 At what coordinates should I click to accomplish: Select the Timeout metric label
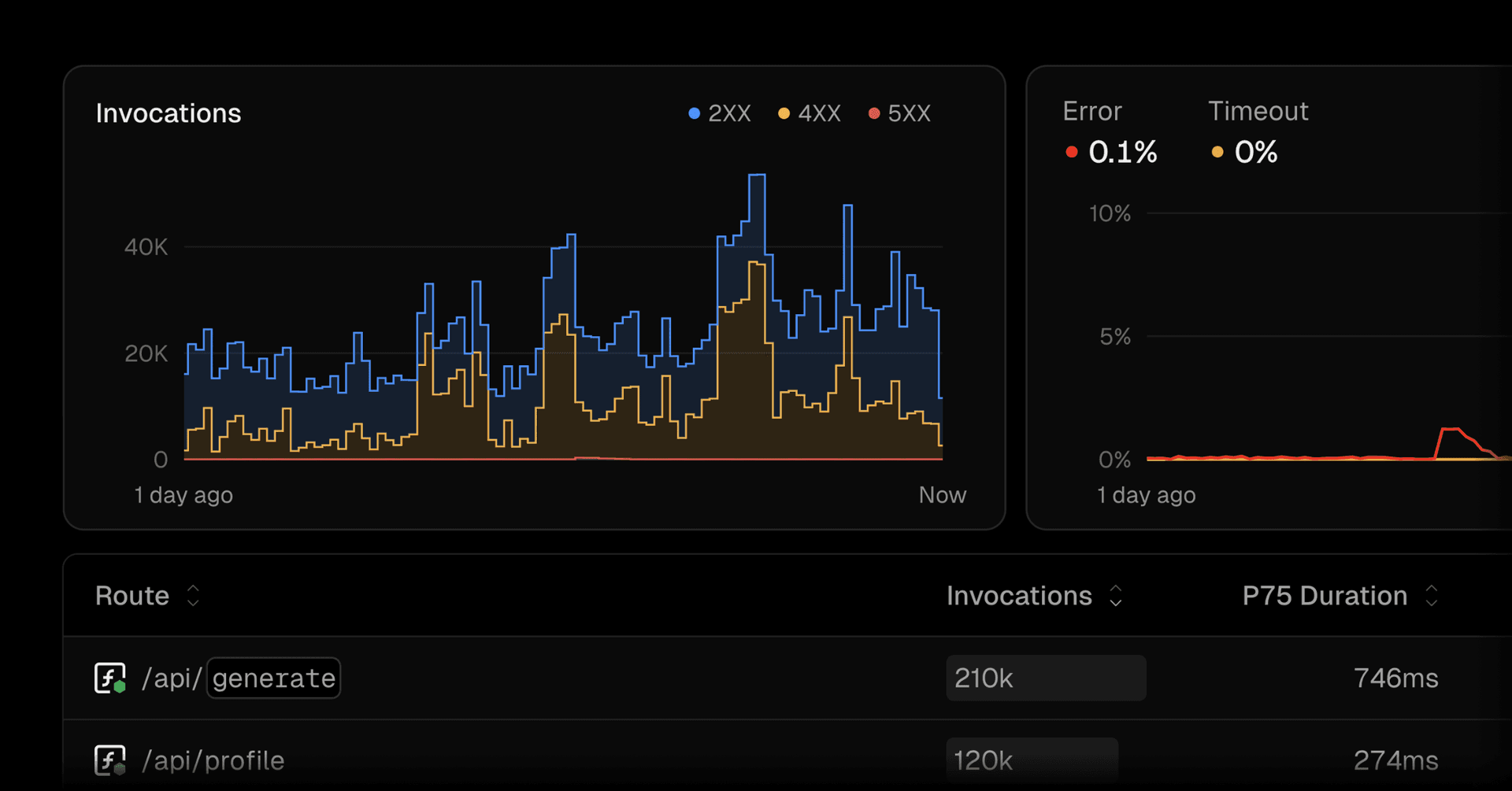tap(1258, 111)
